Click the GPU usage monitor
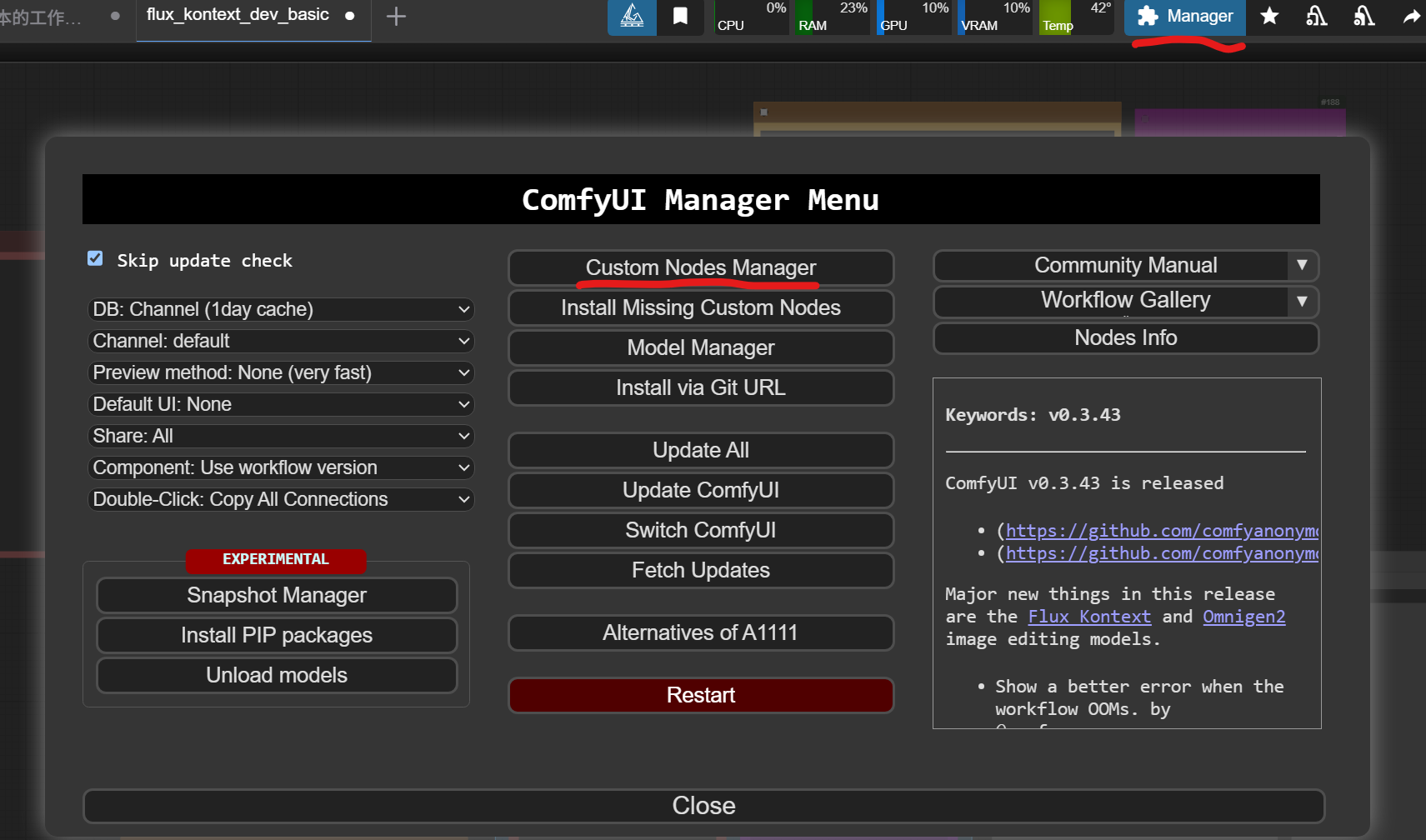The height and width of the screenshot is (840, 1426). pos(913,17)
